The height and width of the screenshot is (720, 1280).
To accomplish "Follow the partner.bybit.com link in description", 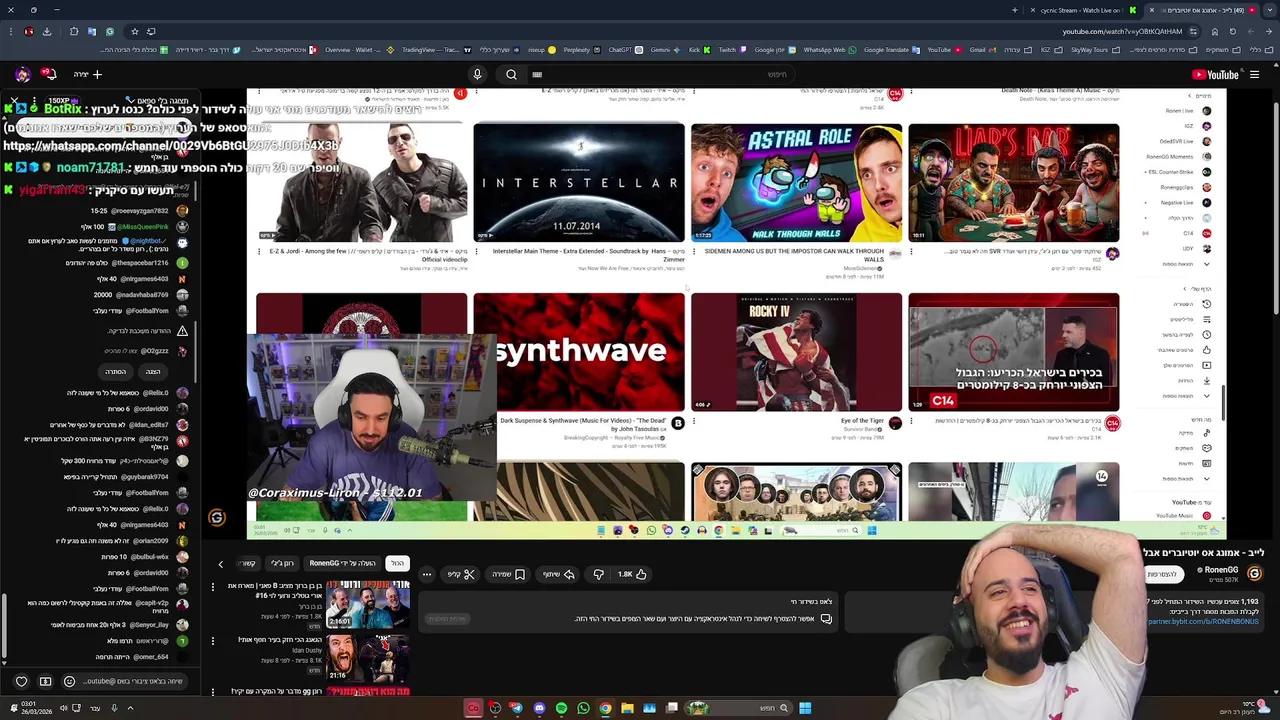I will [1203, 622].
